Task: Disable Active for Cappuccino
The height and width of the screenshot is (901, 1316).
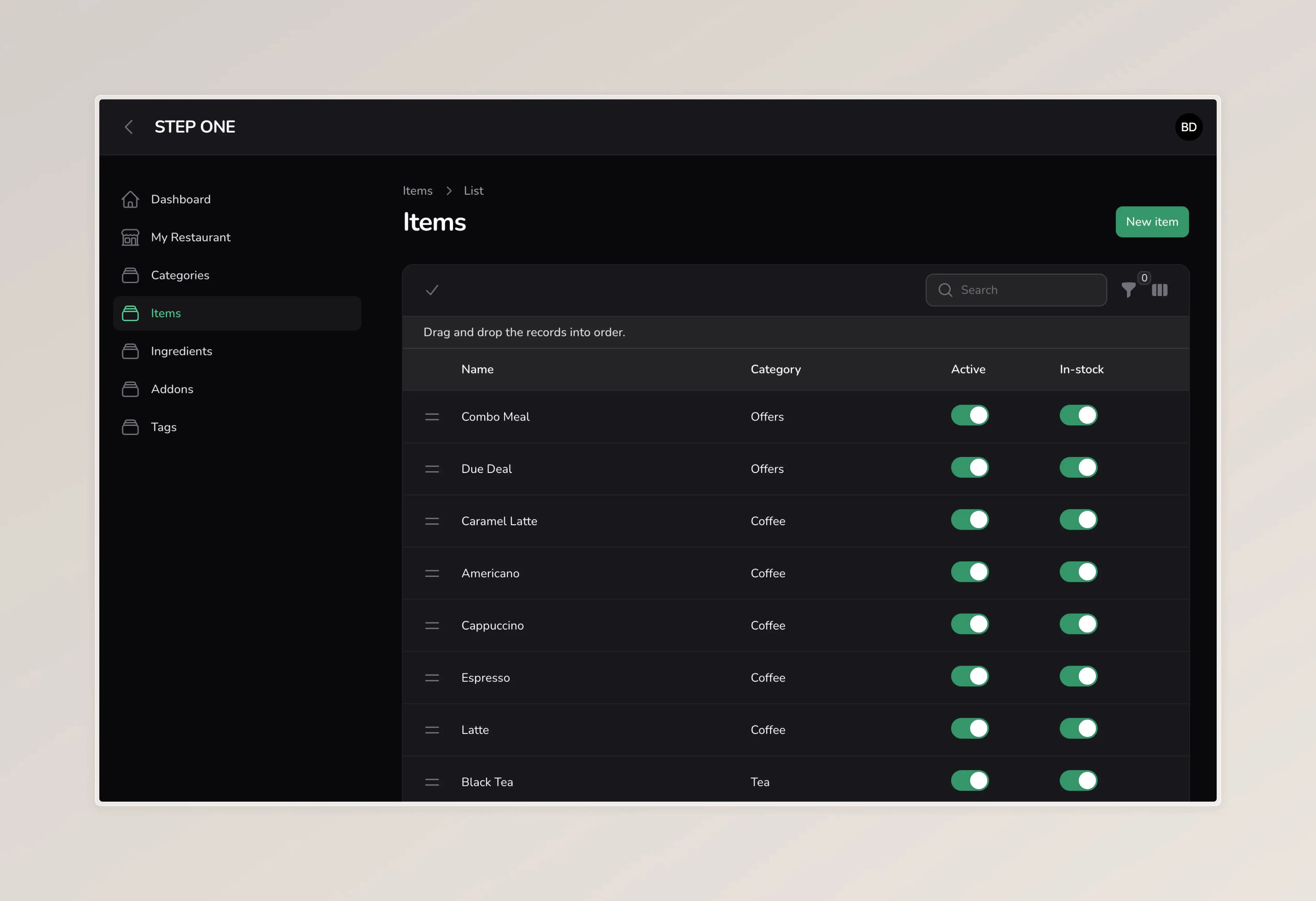Action: [x=969, y=624]
